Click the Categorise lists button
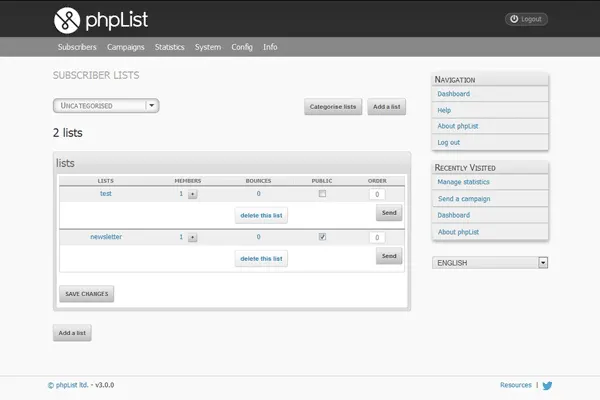Image resolution: width=600 pixels, height=400 pixels. [333, 107]
